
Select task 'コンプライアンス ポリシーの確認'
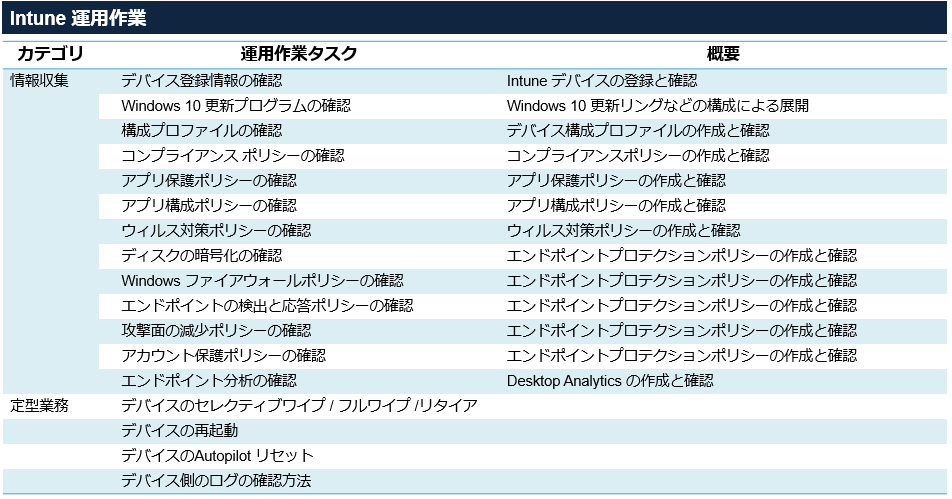[233, 155]
